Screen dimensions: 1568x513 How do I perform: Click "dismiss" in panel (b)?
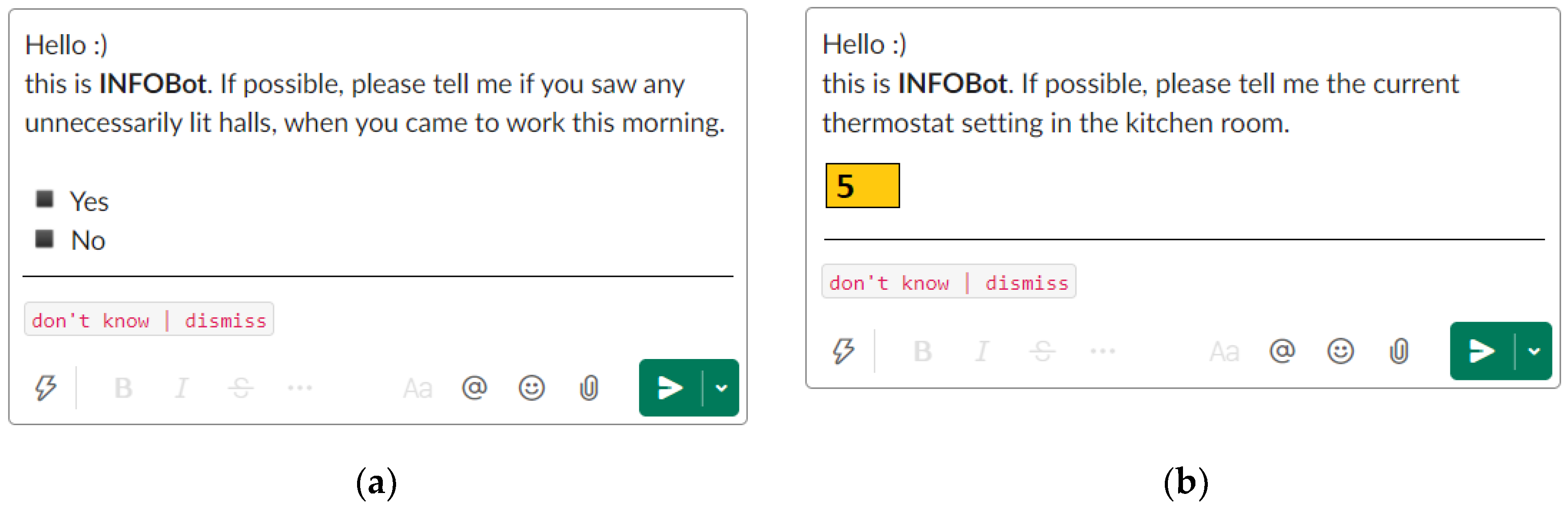(1027, 282)
